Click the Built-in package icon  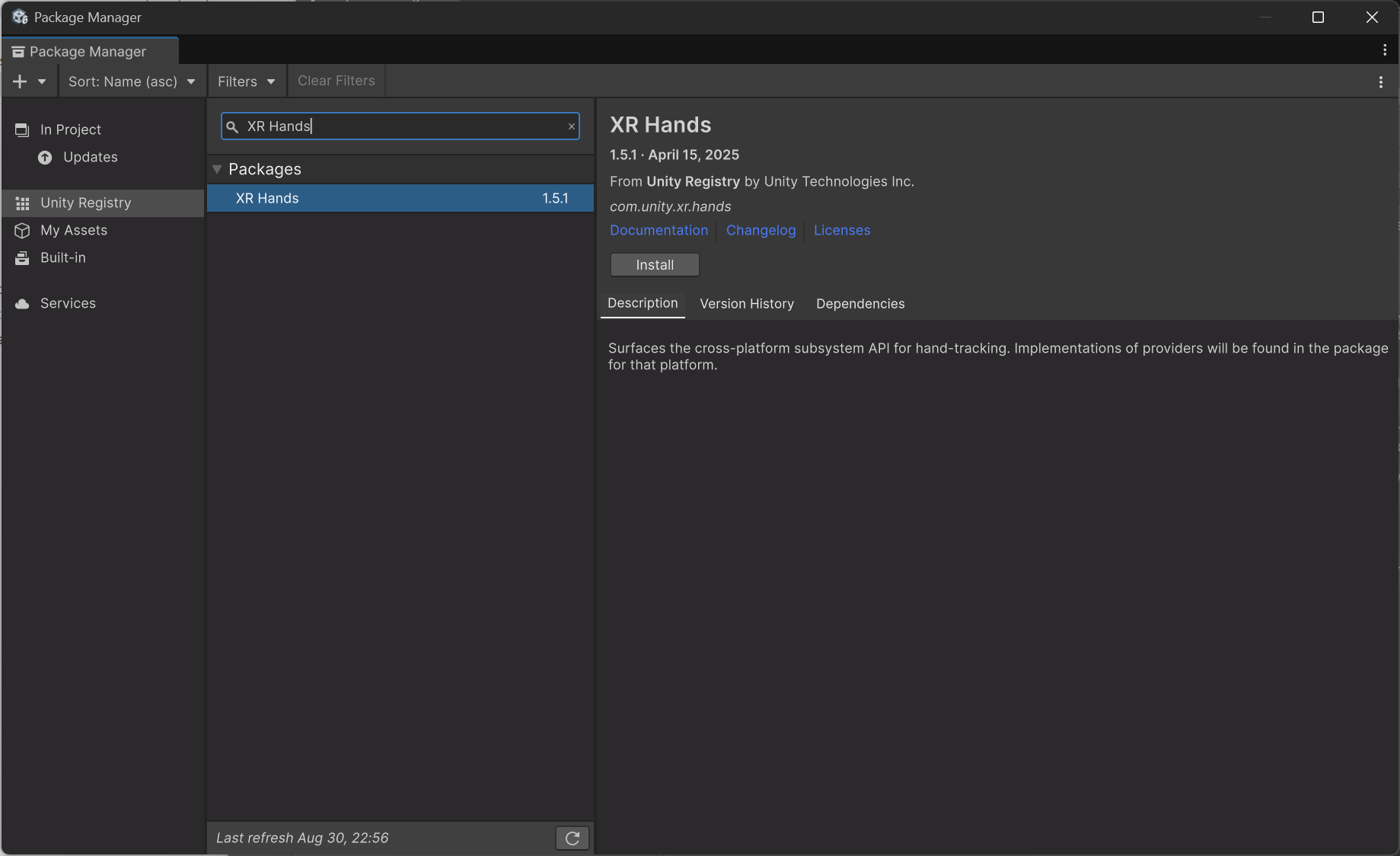coord(22,258)
